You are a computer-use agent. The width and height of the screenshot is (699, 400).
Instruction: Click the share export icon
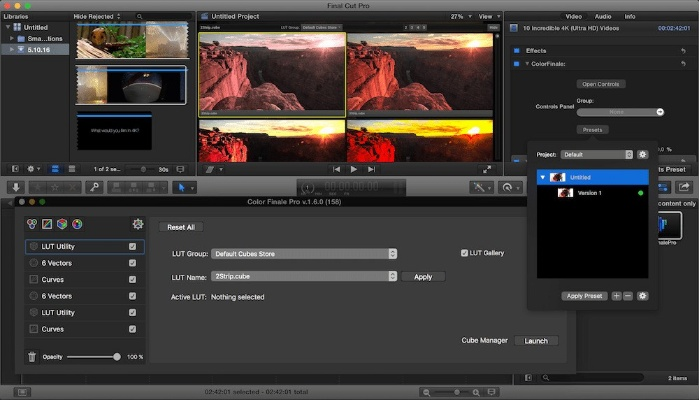[x=685, y=187]
